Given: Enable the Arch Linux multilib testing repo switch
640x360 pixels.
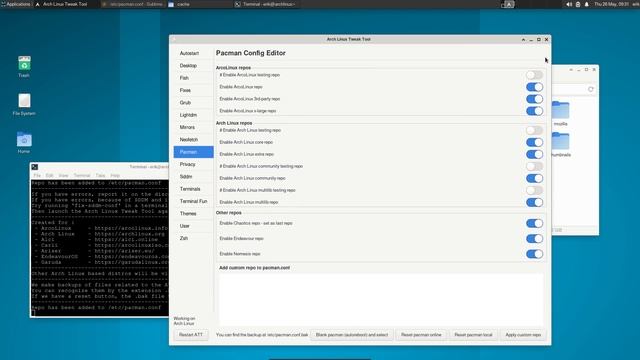Looking at the screenshot, I should tap(534, 190).
